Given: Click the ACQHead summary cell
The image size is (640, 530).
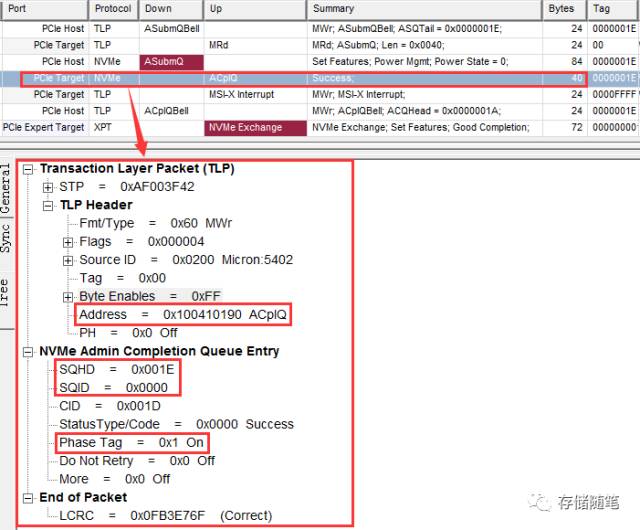Looking at the screenshot, I should tap(425, 111).
